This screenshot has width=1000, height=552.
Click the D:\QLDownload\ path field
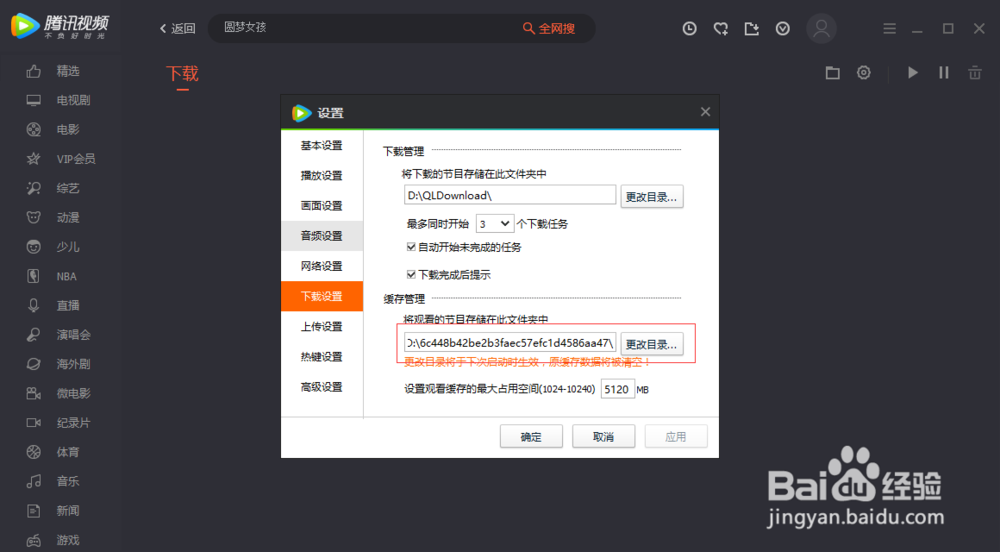tap(510, 195)
